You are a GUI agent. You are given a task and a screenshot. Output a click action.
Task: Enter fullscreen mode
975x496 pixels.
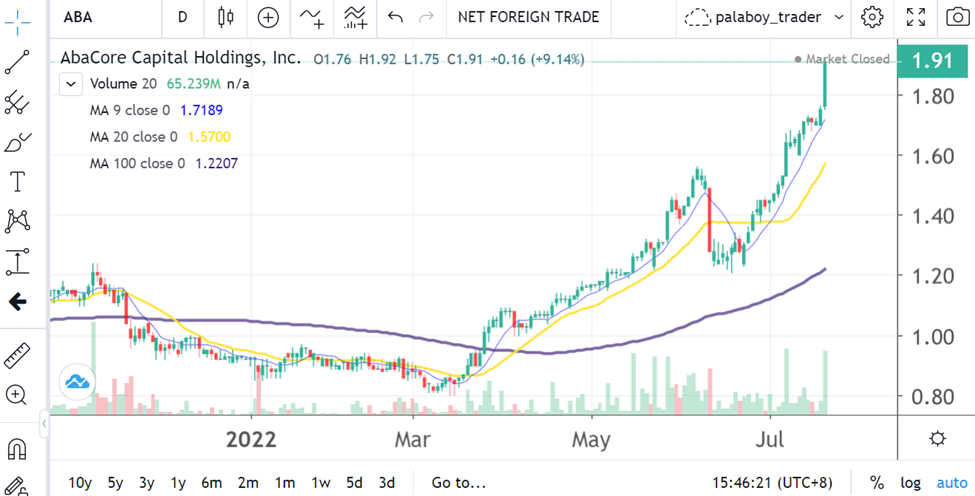[915, 17]
